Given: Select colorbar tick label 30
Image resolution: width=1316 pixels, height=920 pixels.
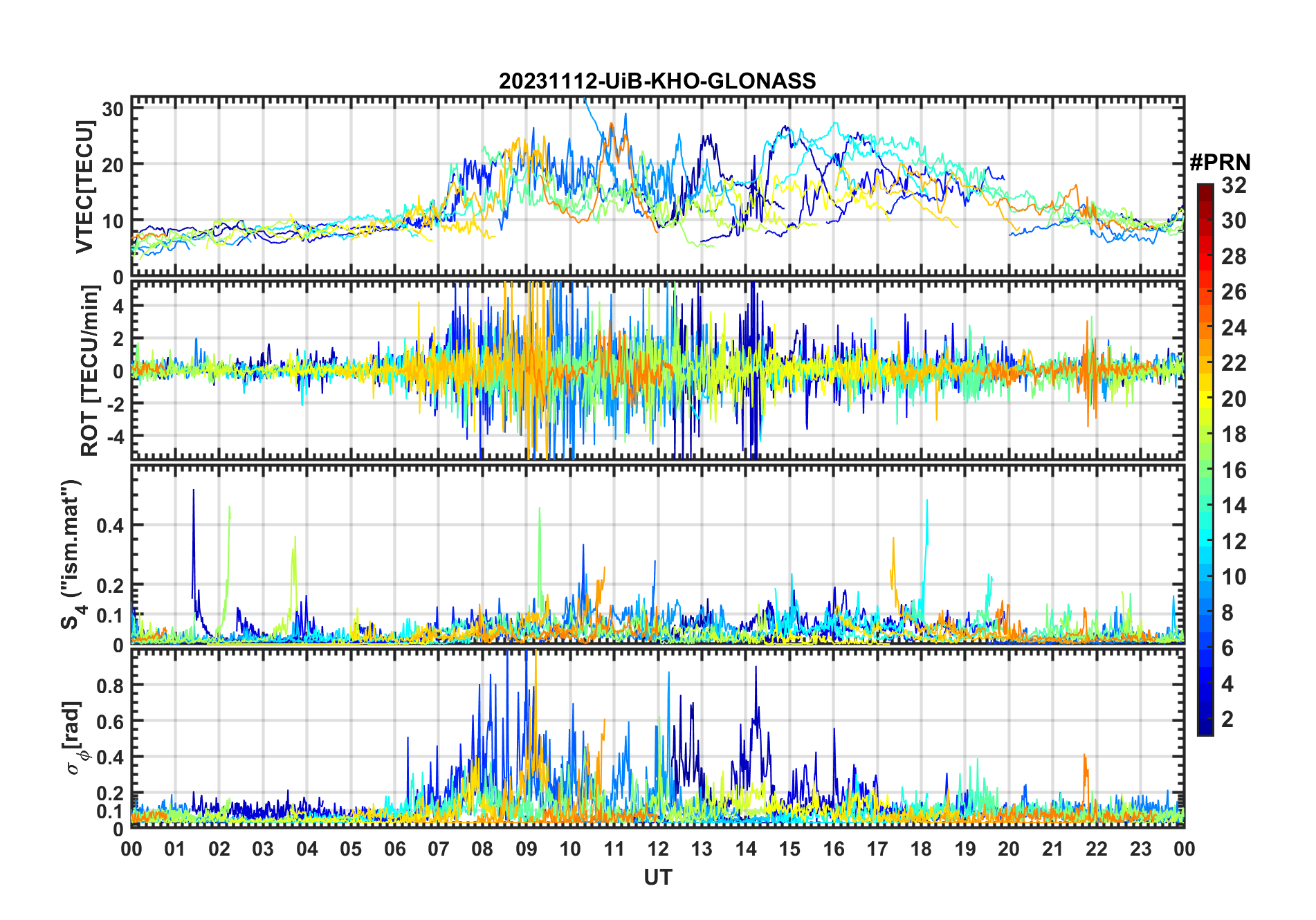Looking at the screenshot, I should pos(1234,221).
